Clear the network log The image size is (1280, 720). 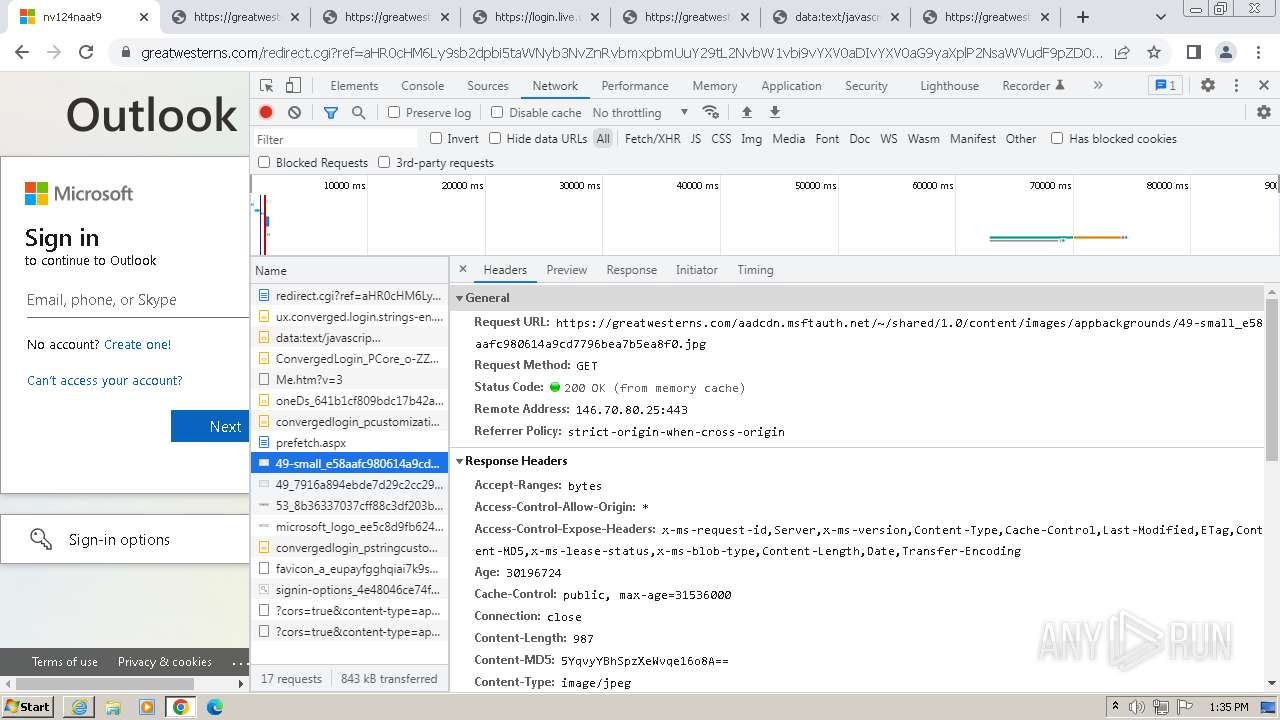coord(294,113)
